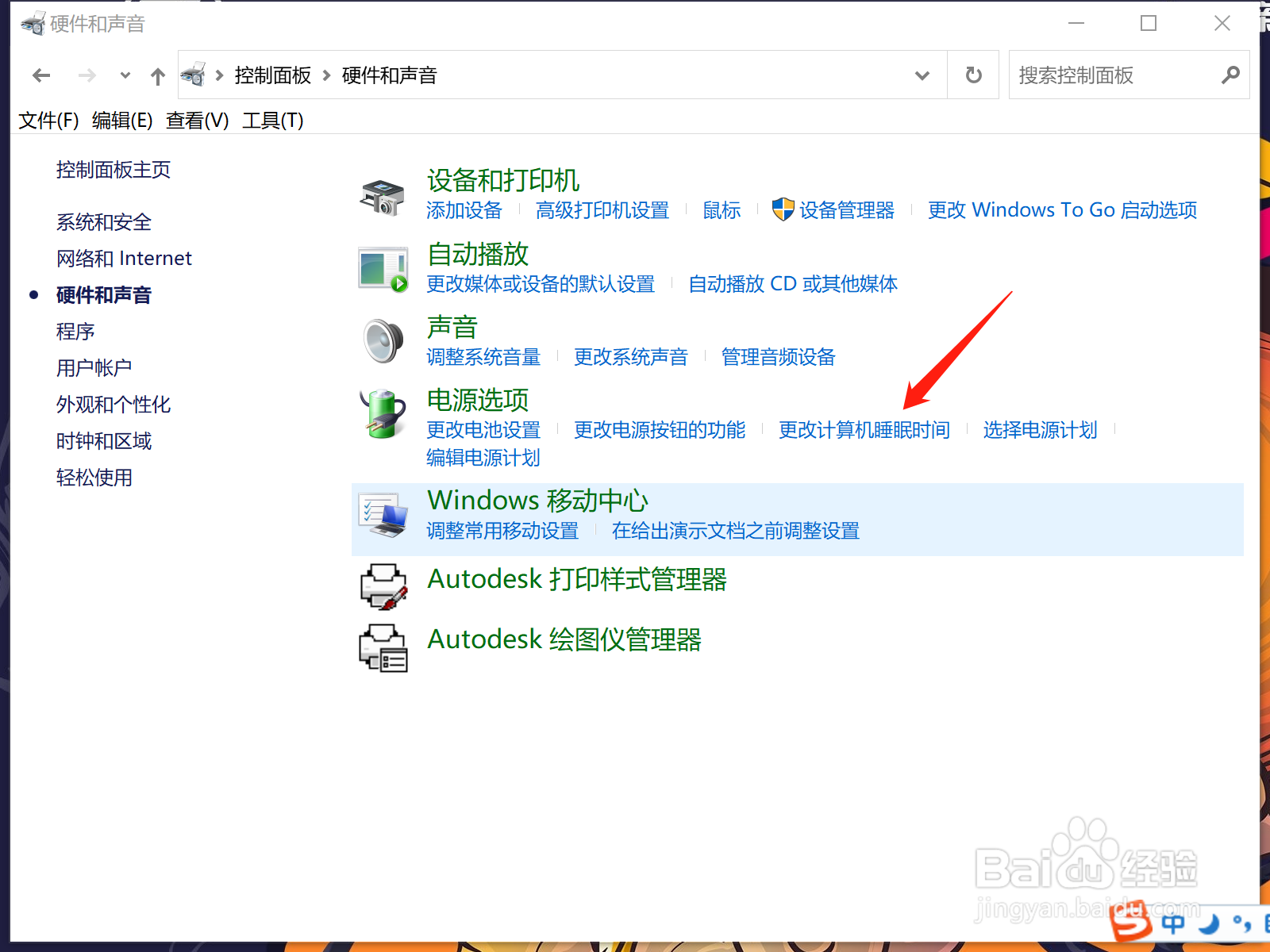This screenshot has height=952, width=1270.
Task: Click the 设备管理器 shield icon
Action: click(x=784, y=209)
